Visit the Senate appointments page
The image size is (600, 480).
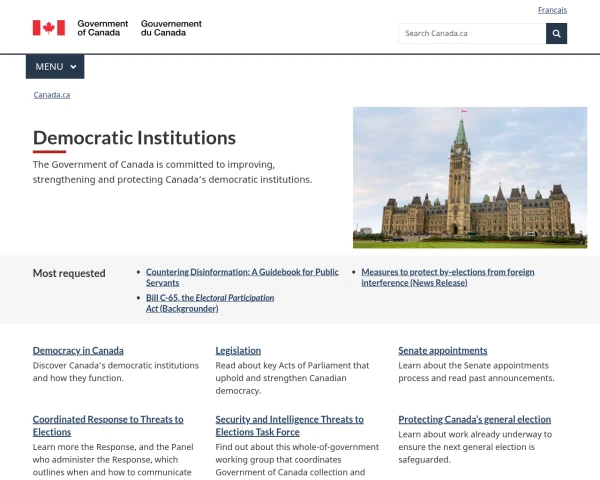point(443,351)
